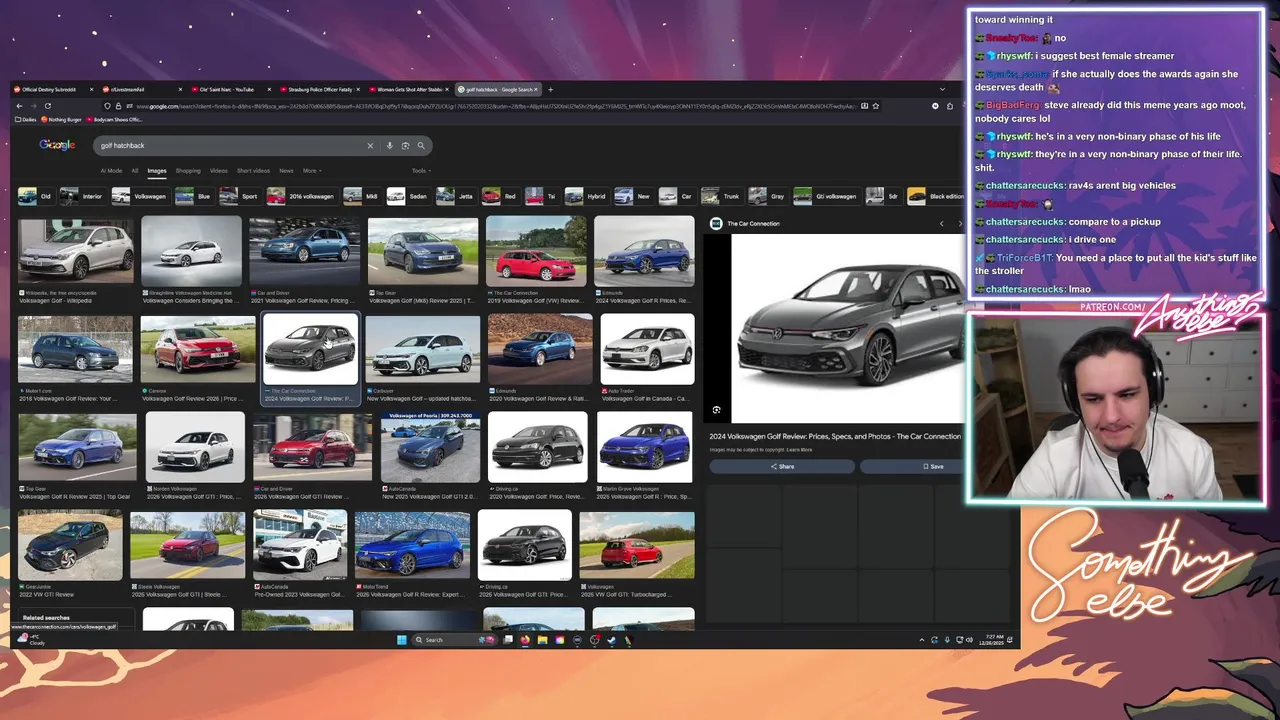
Task: Switch to the Ole' Saint Narc YouTube tab
Action: point(232,90)
